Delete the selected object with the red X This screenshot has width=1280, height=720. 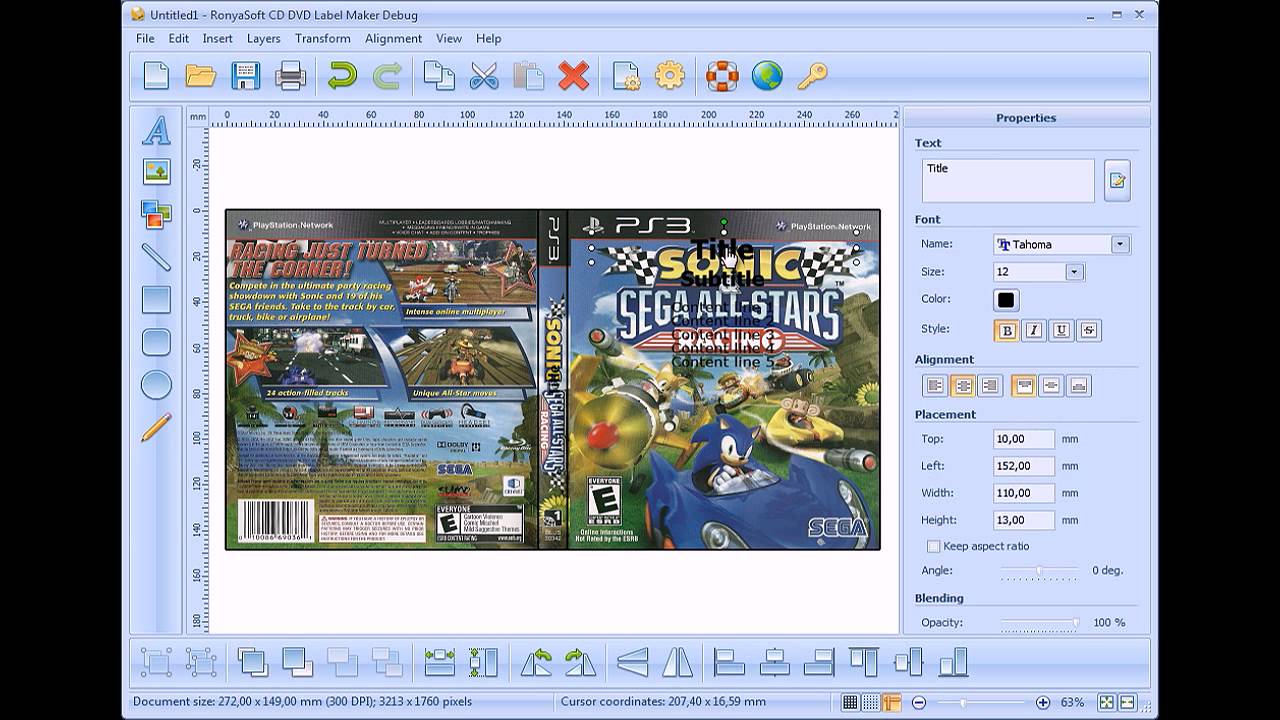tap(573, 76)
